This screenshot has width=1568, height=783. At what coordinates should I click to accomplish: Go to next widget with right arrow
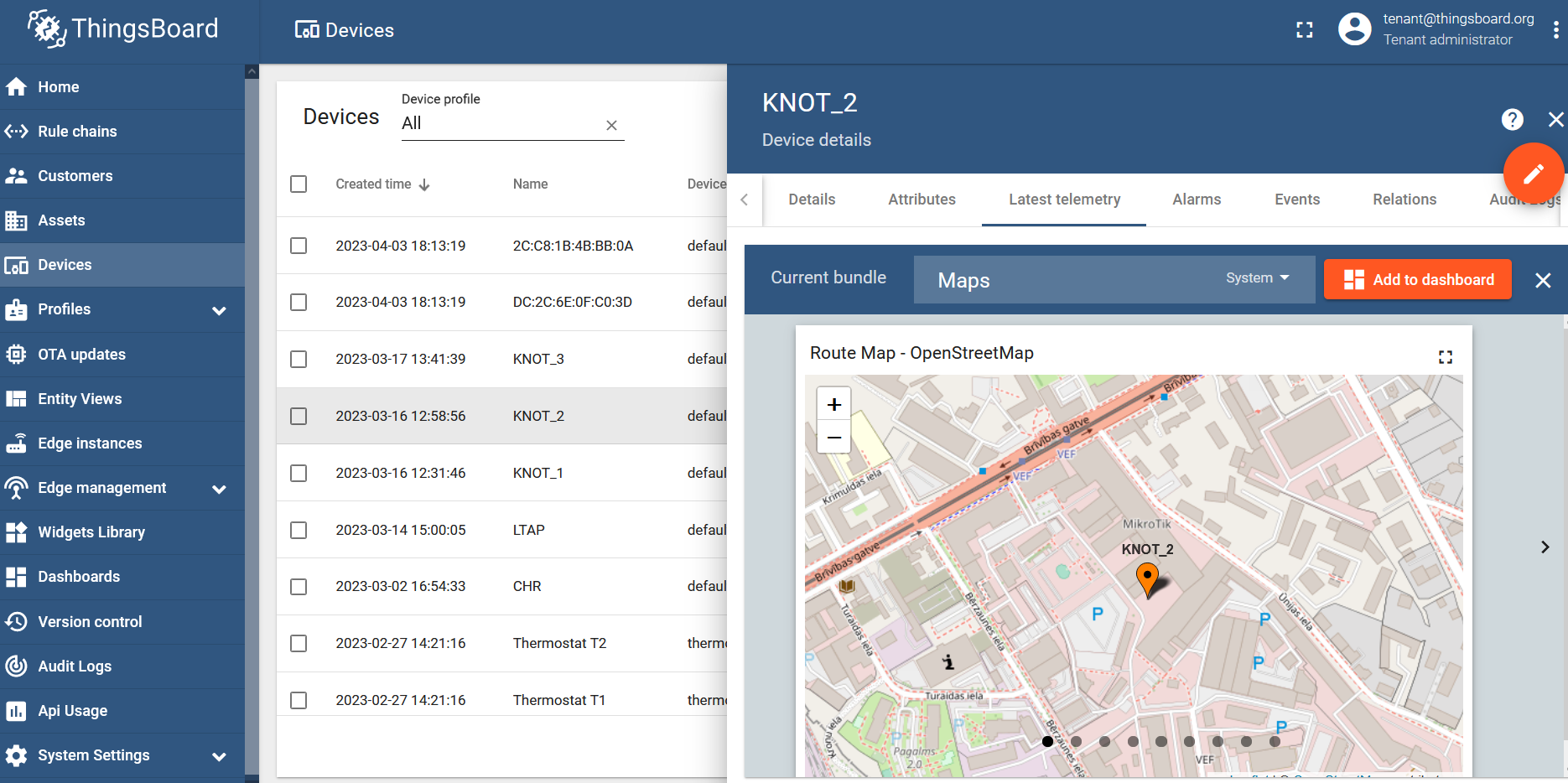click(1545, 547)
